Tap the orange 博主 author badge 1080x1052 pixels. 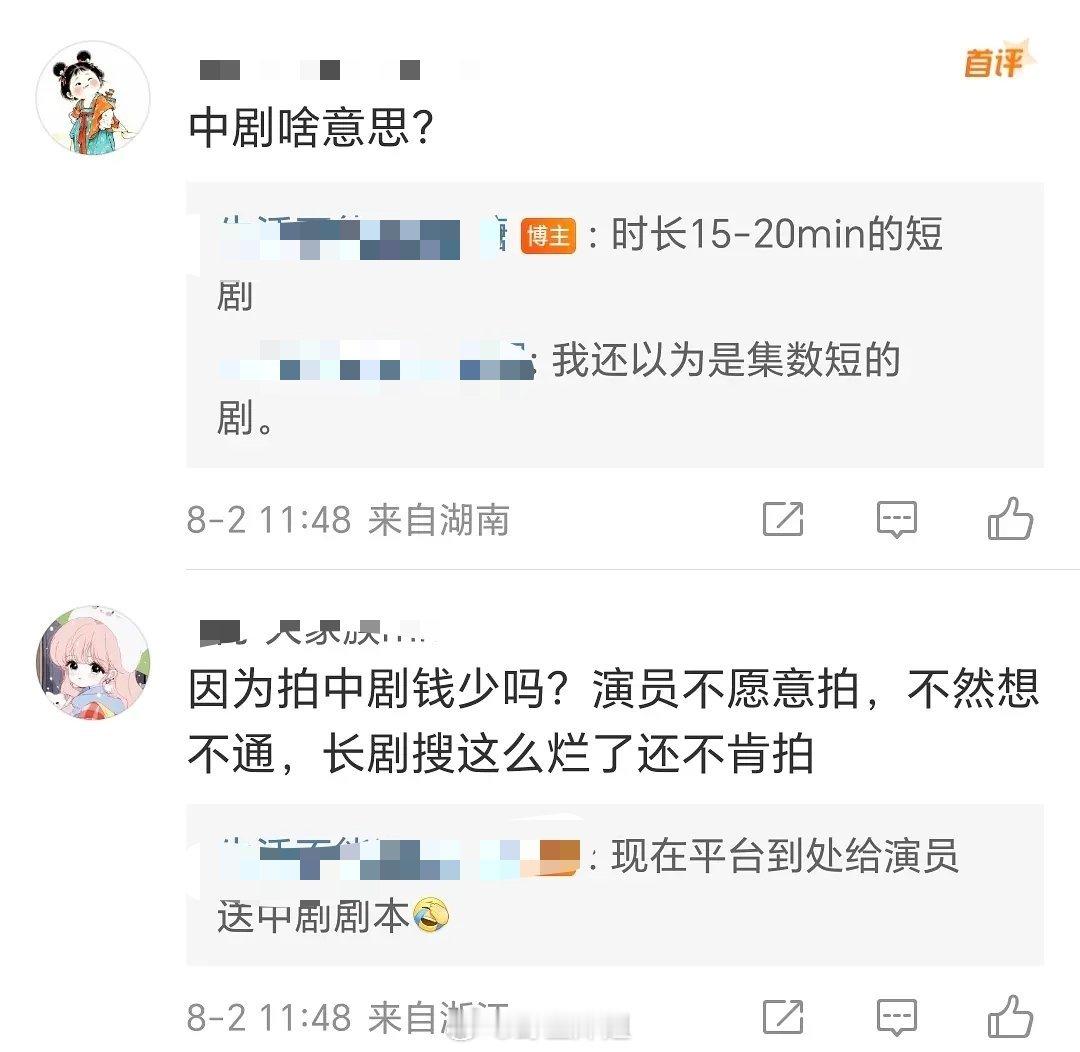click(x=548, y=236)
